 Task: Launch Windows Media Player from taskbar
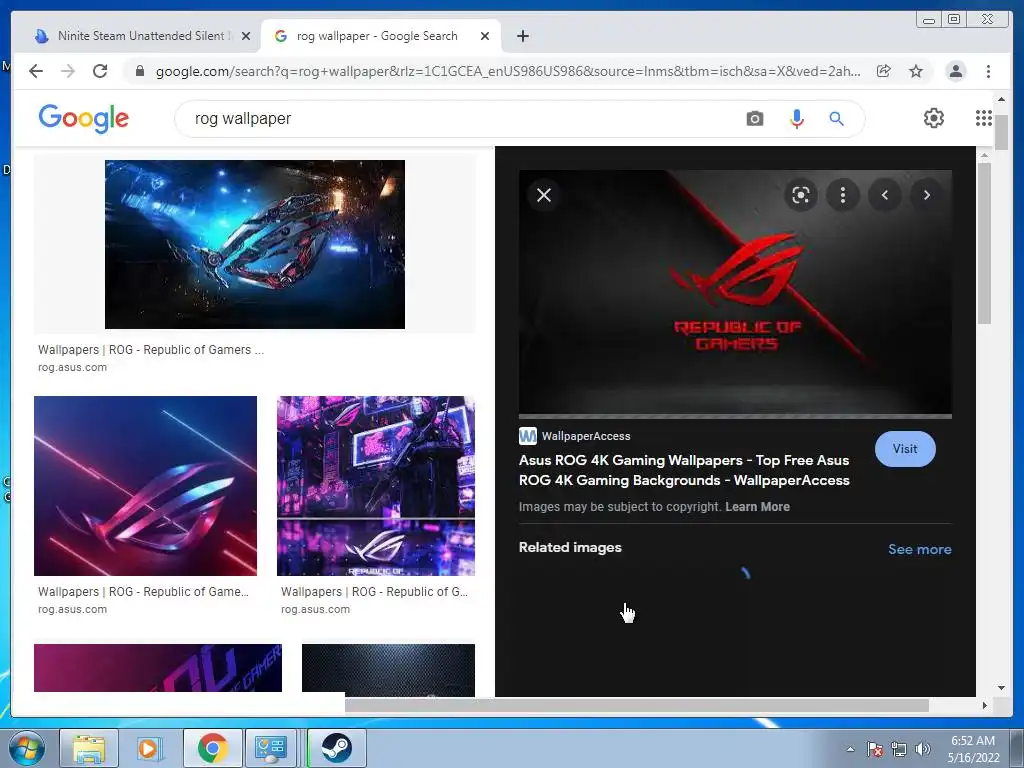click(x=148, y=748)
